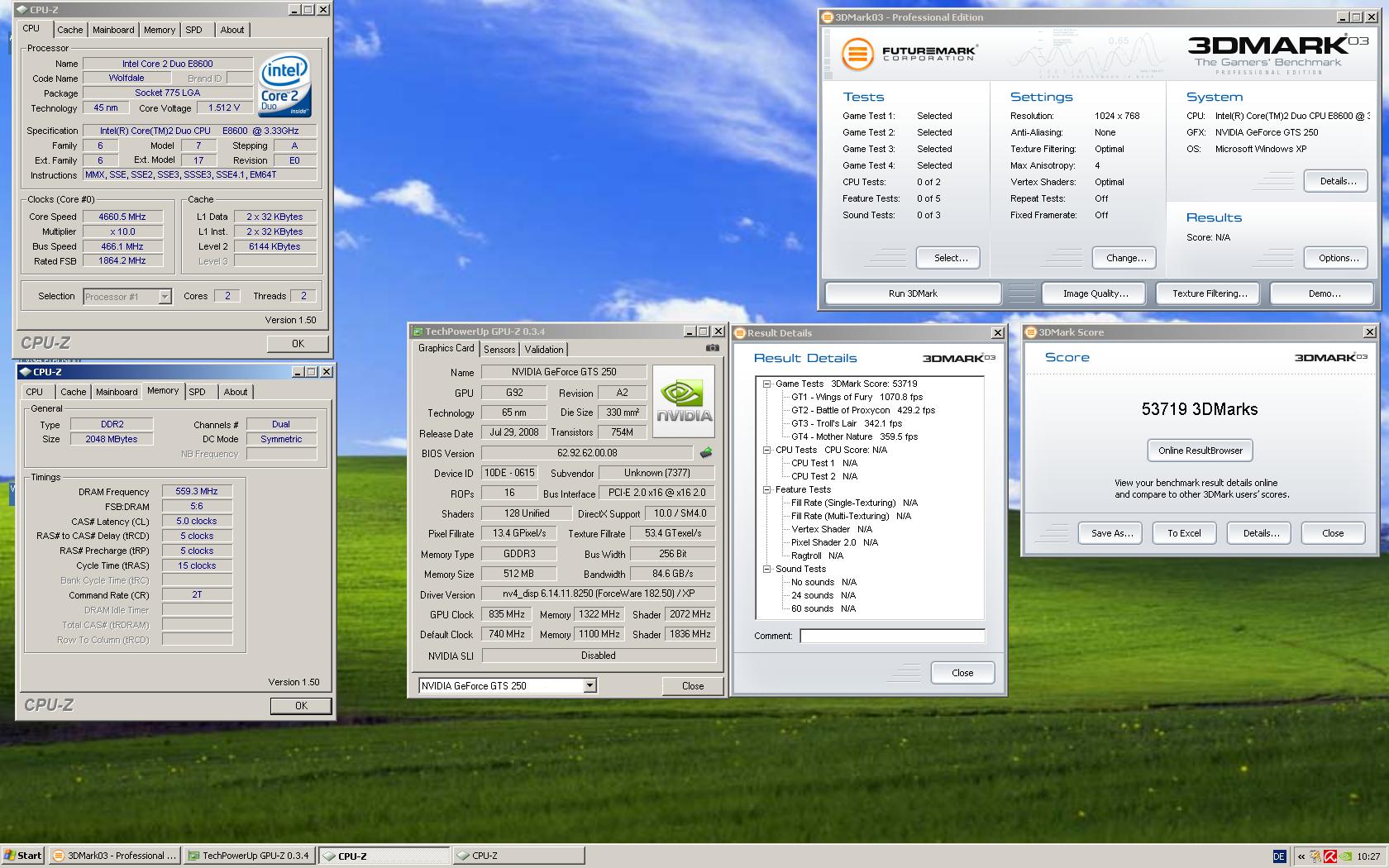Click the 53719 3DMarks score text

(1200, 409)
